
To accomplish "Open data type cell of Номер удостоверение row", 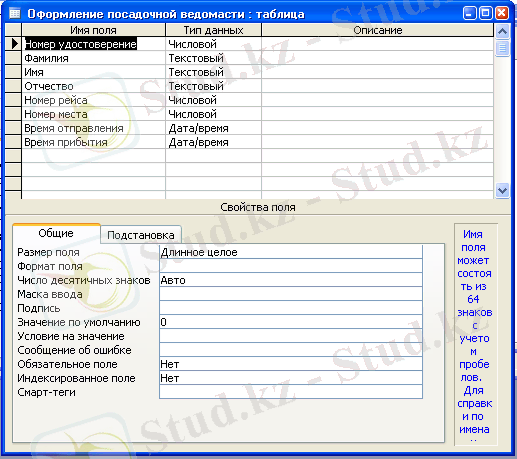I will coord(213,44).
